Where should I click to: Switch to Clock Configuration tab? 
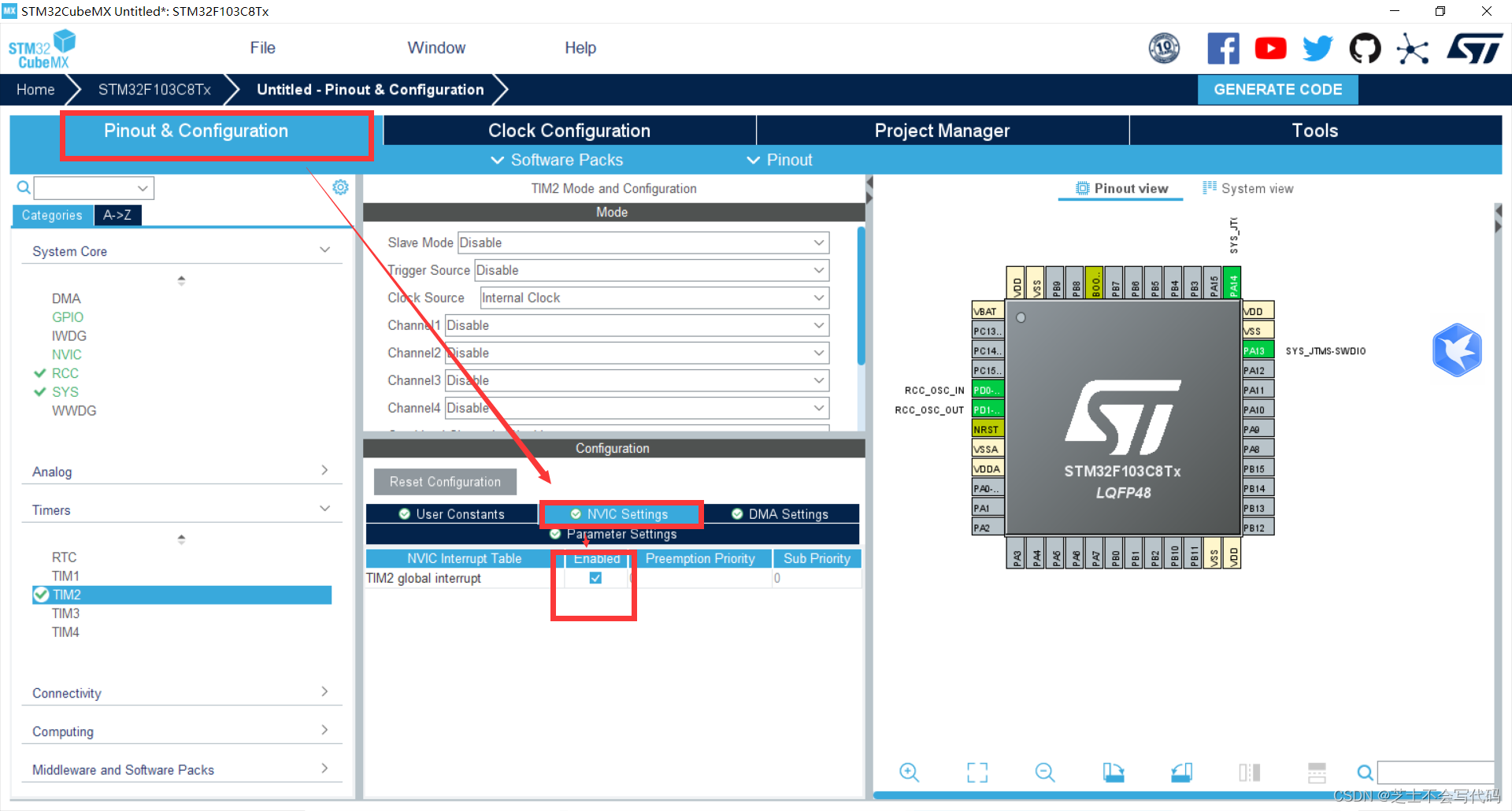pyautogui.click(x=569, y=131)
